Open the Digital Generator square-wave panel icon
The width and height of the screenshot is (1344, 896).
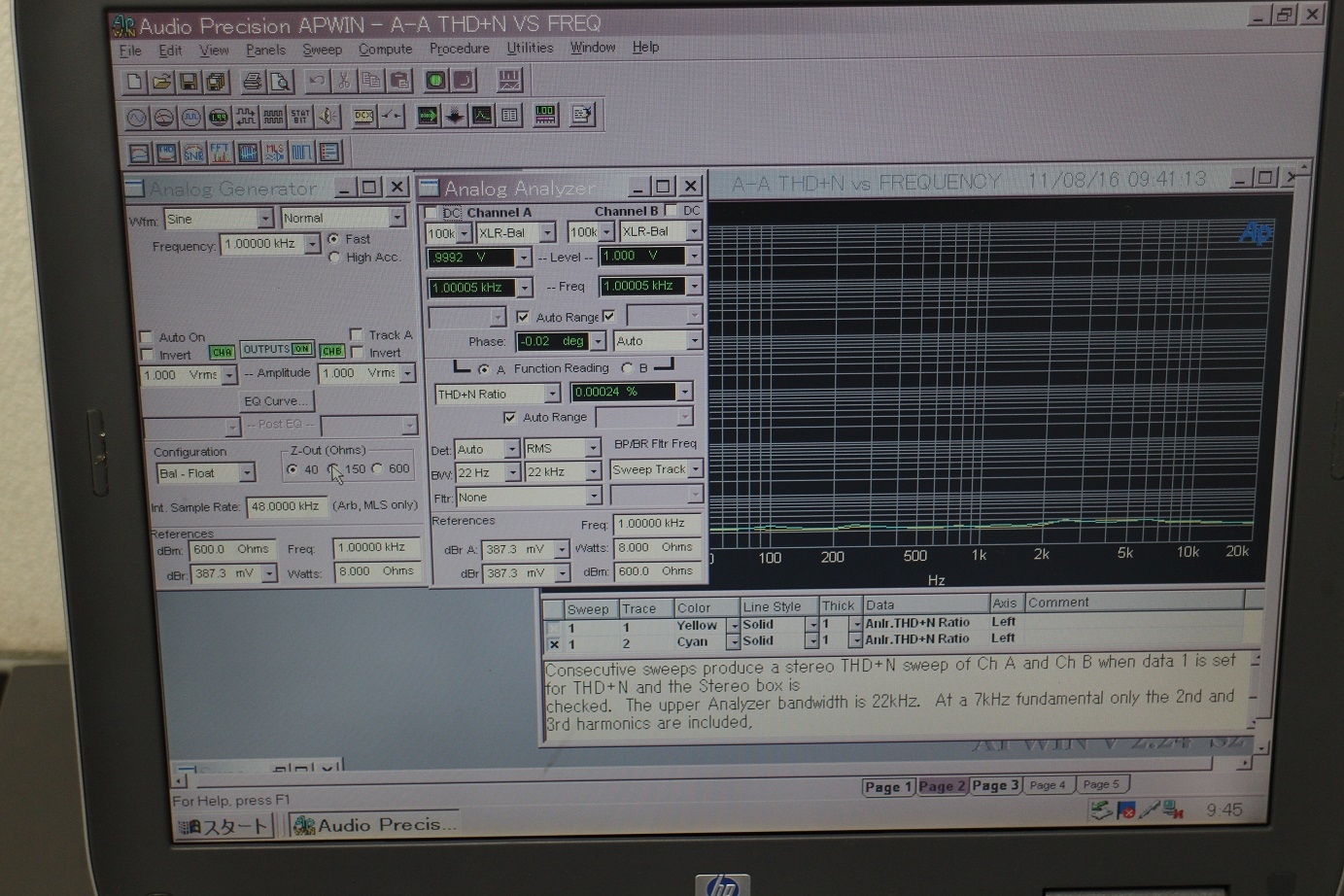[x=191, y=117]
